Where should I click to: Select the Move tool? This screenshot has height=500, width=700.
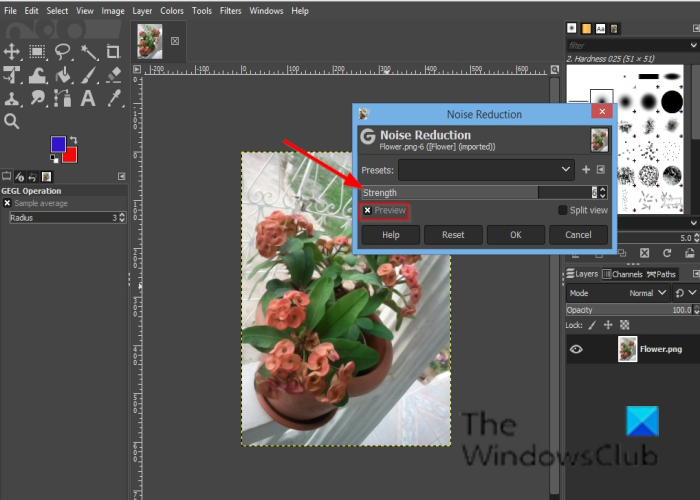click(12, 51)
